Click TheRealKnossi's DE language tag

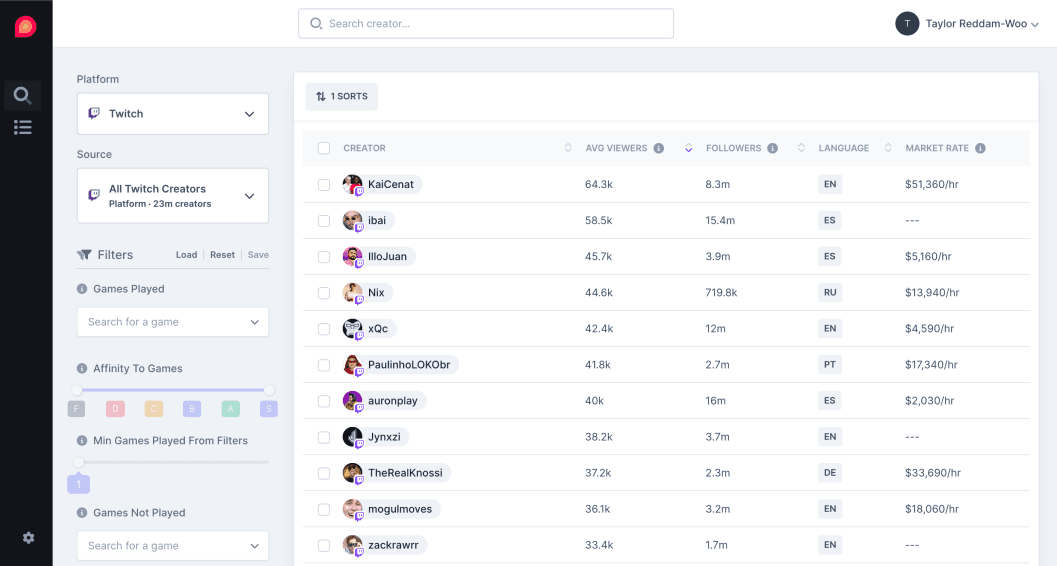(830, 472)
